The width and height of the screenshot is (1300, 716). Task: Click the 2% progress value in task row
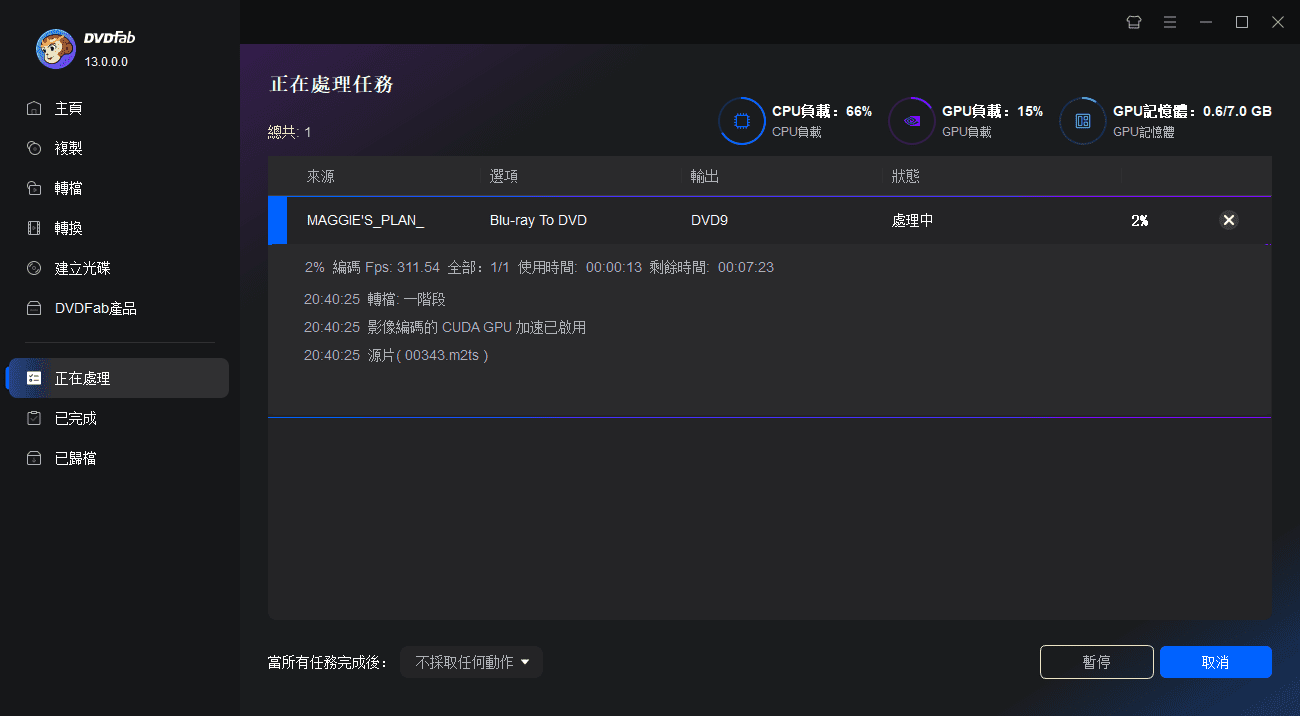click(x=1139, y=220)
